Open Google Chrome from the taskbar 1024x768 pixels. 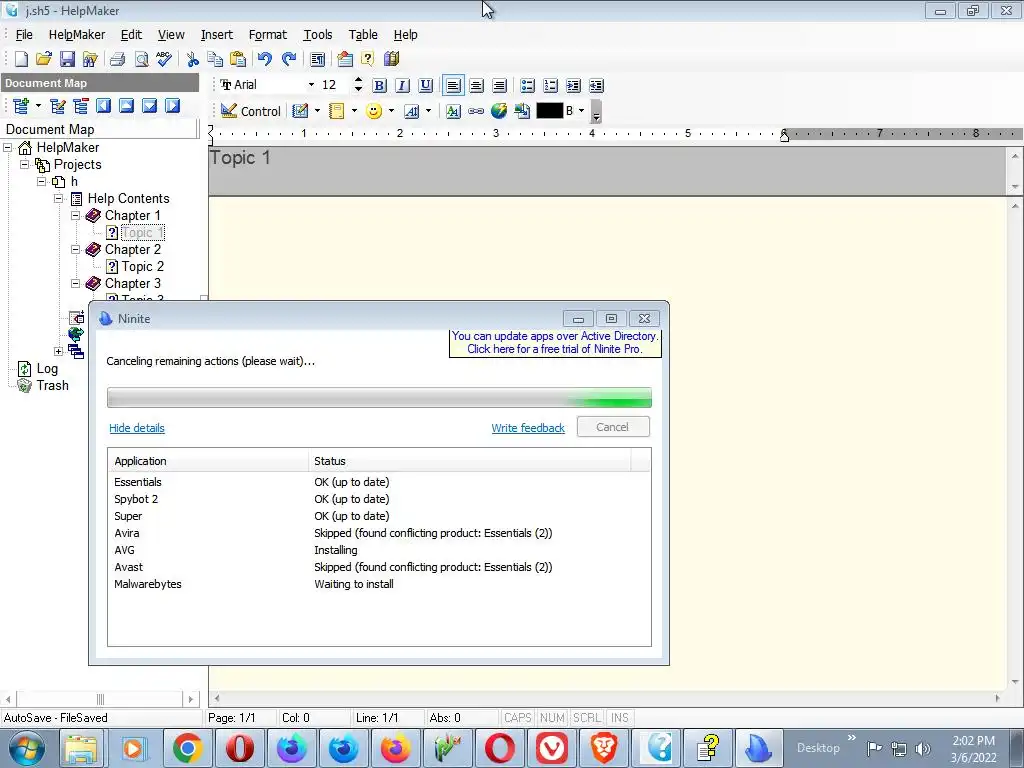pyautogui.click(x=187, y=748)
